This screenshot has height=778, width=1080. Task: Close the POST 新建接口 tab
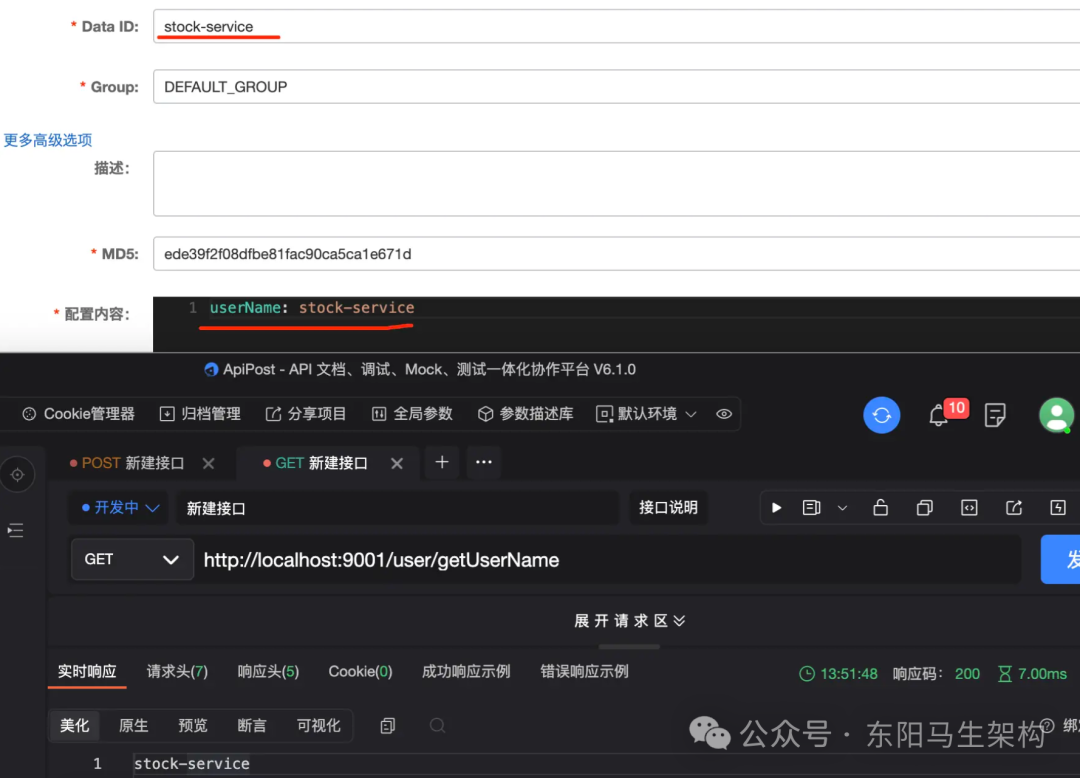pyautogui.click(x=208, y=463)
